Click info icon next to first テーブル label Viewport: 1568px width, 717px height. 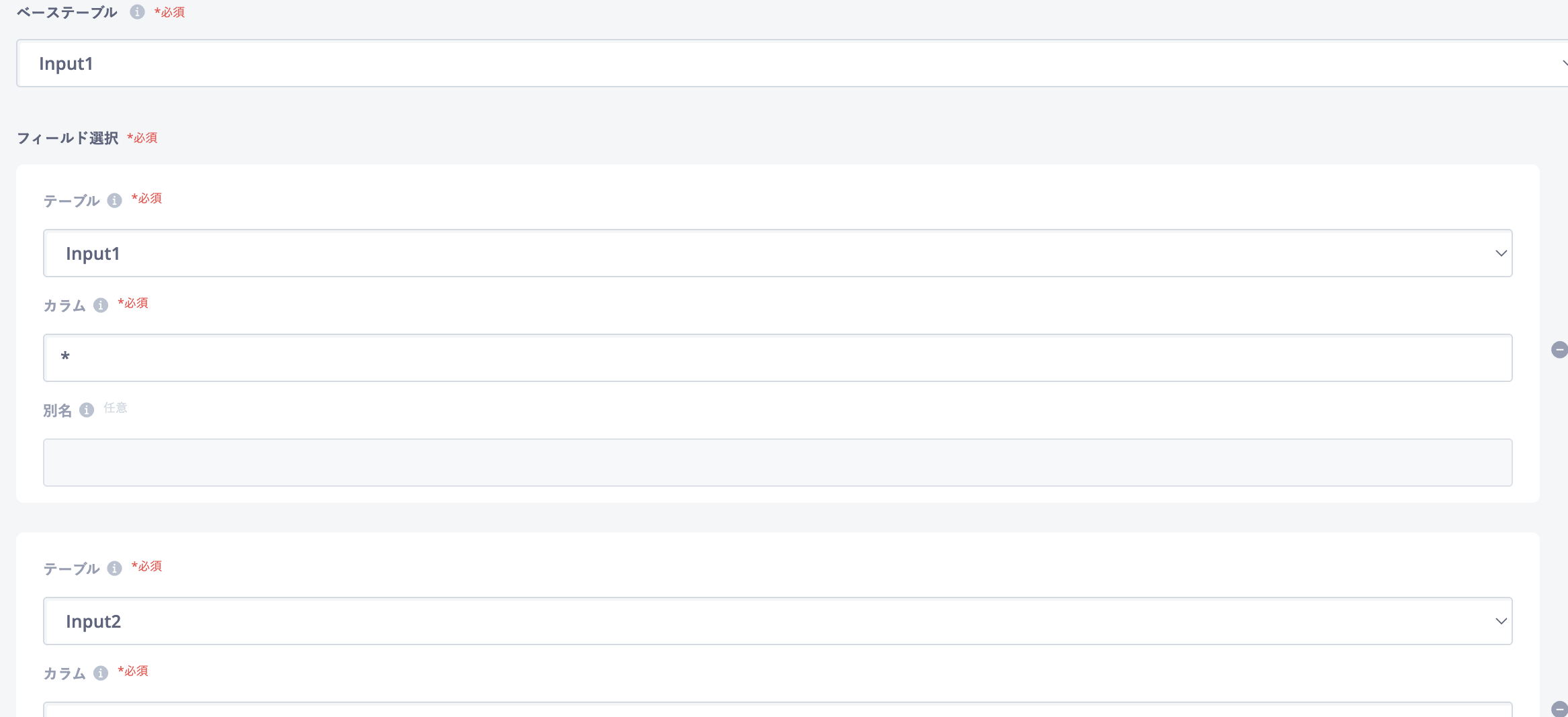coord(115,201)
